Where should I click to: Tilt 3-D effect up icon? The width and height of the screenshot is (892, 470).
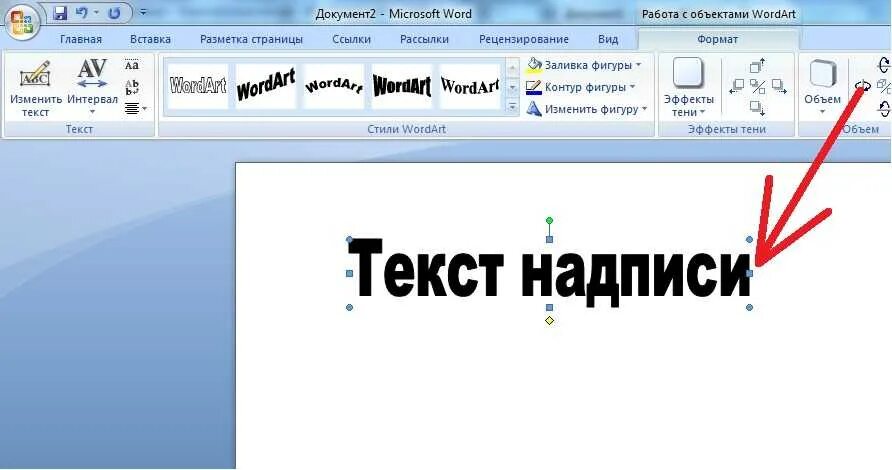884,108
